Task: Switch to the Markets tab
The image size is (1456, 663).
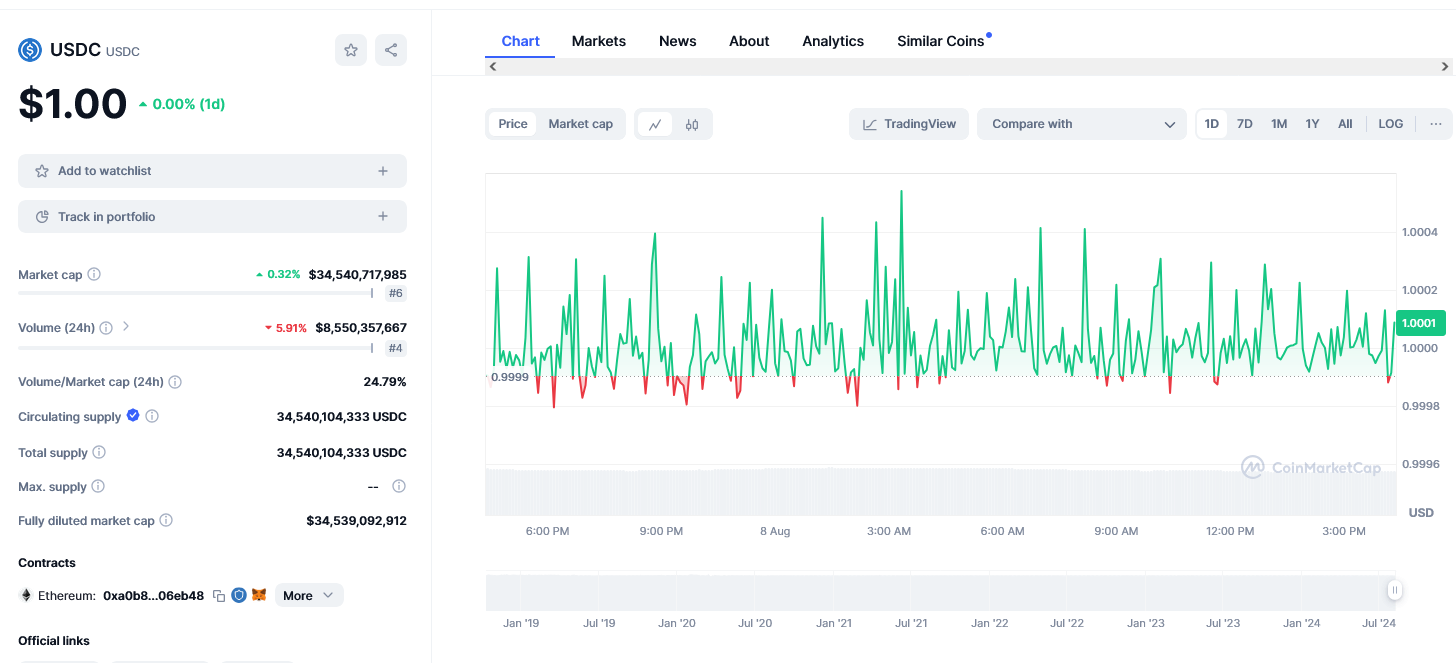Action: [598, 41]
